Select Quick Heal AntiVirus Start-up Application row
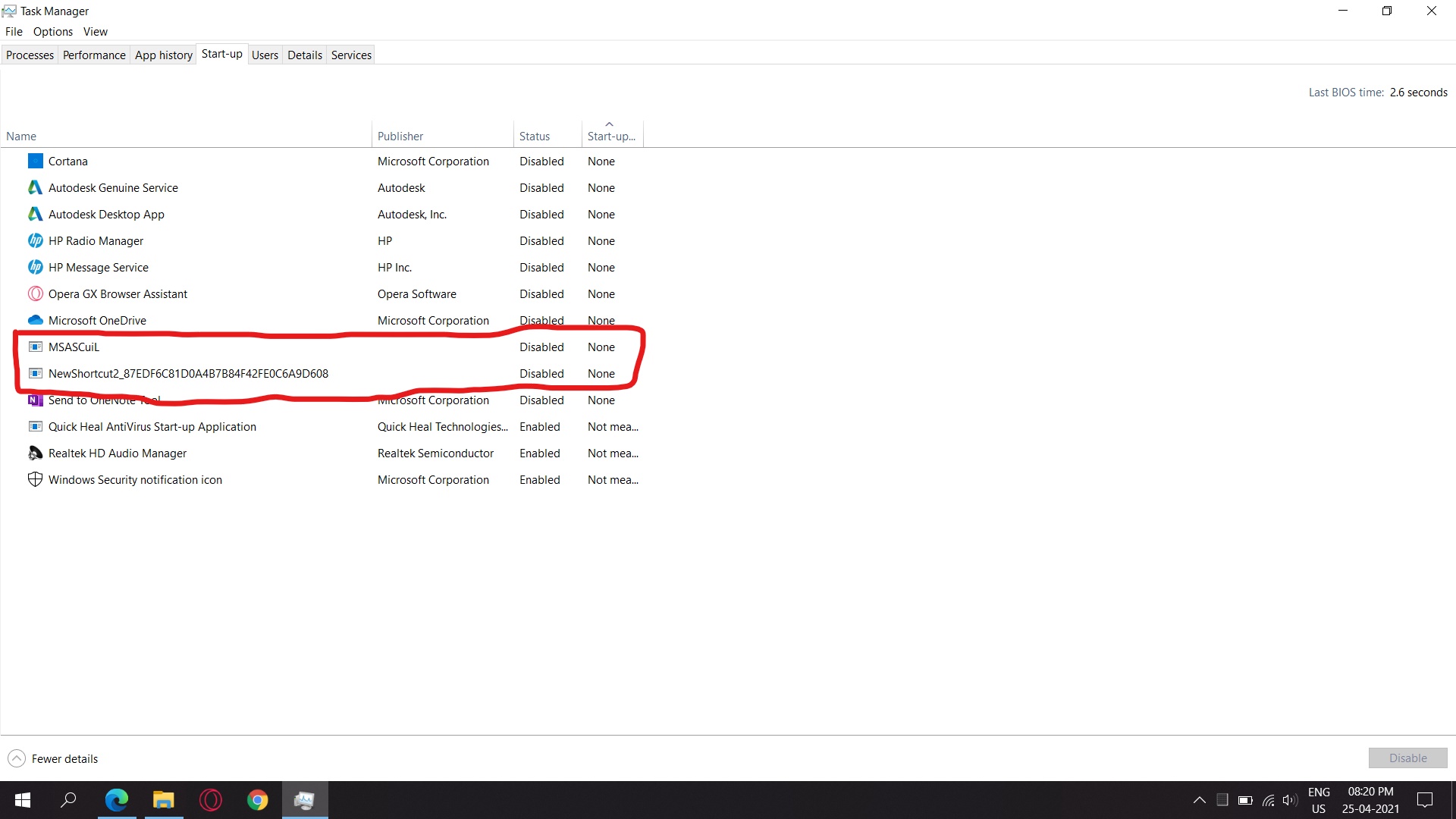The width and height of the screenshot is (1456, 819). click(152, 426)
